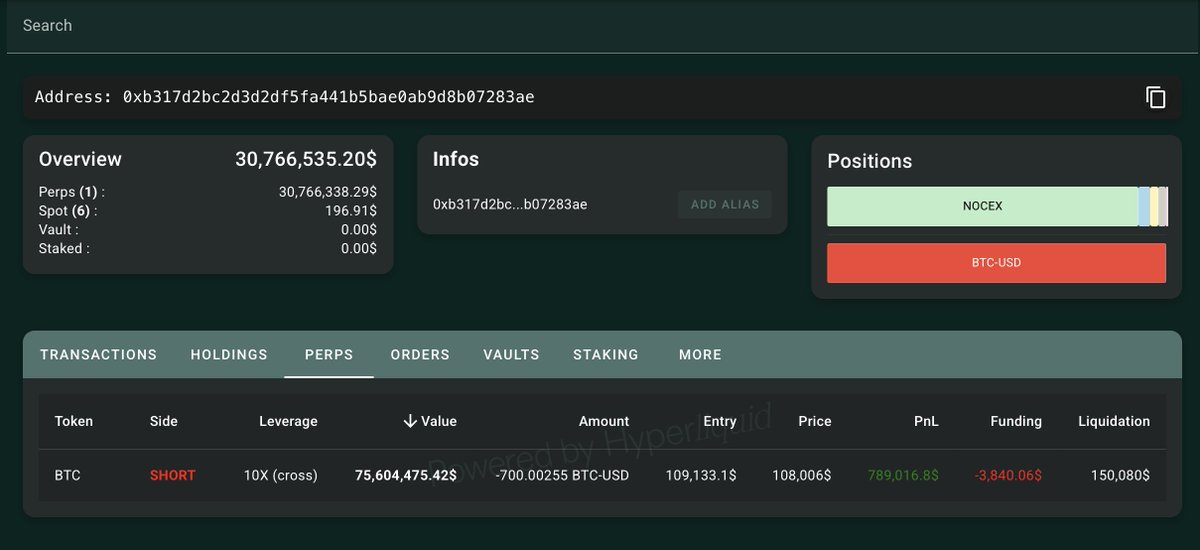Screen dimensions: 1200x550
Task: Sort by the Entry column header
Action: click(720, 421)
